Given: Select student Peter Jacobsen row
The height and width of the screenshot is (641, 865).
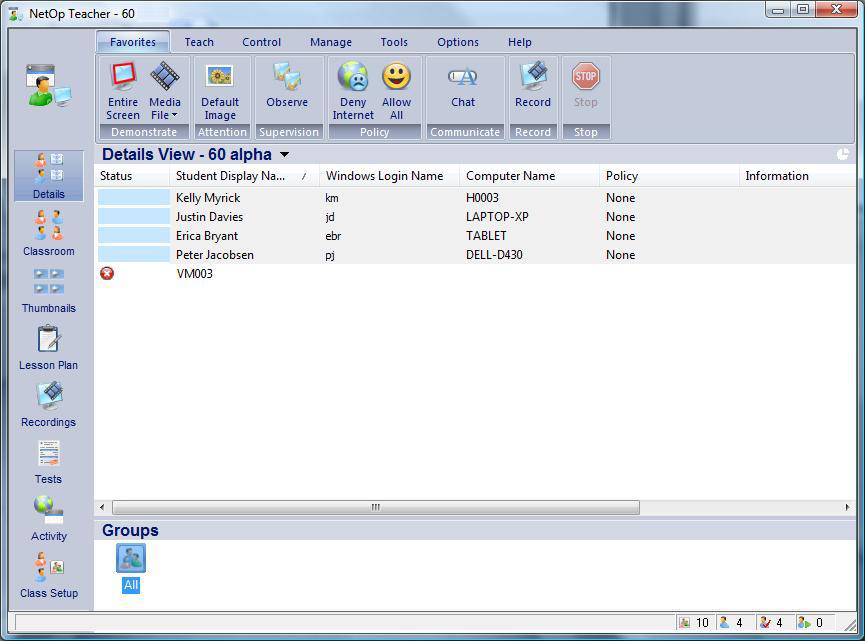Looking at the screenshot, I should 476,255.
